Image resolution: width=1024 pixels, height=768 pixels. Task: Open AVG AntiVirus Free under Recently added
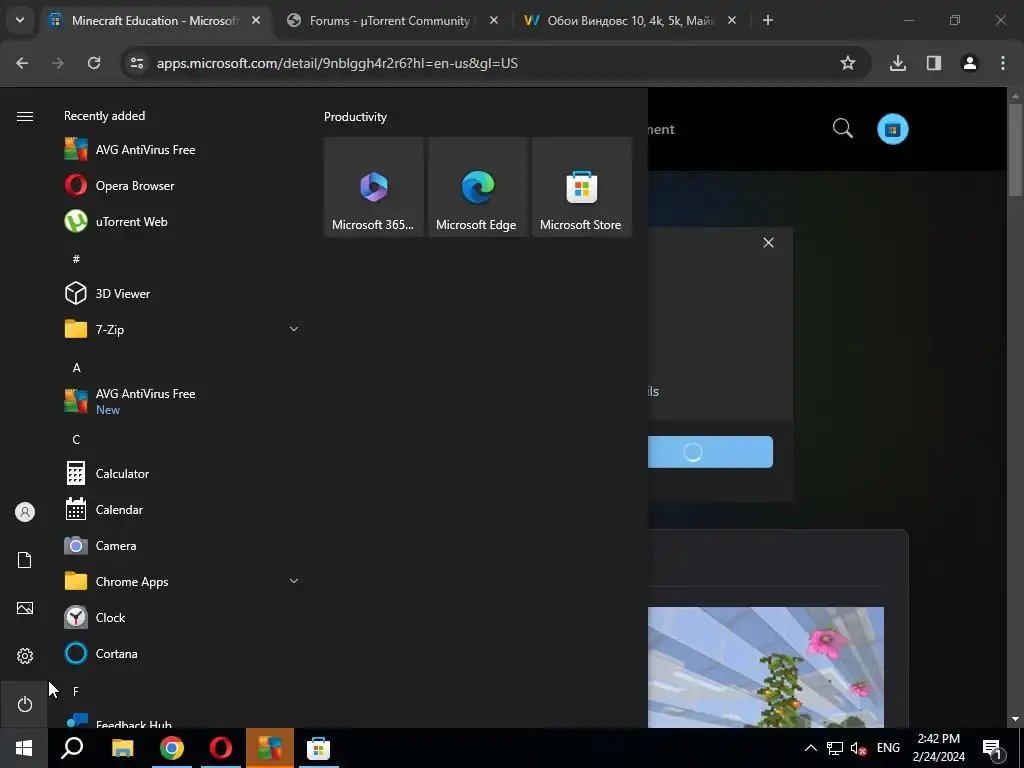(183, 150)
